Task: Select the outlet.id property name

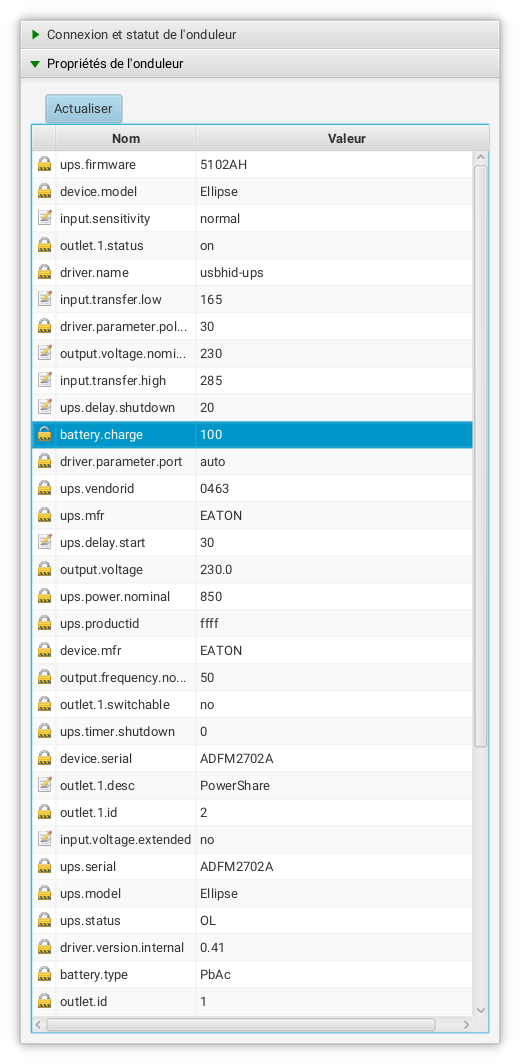Action: (83, 1002)
